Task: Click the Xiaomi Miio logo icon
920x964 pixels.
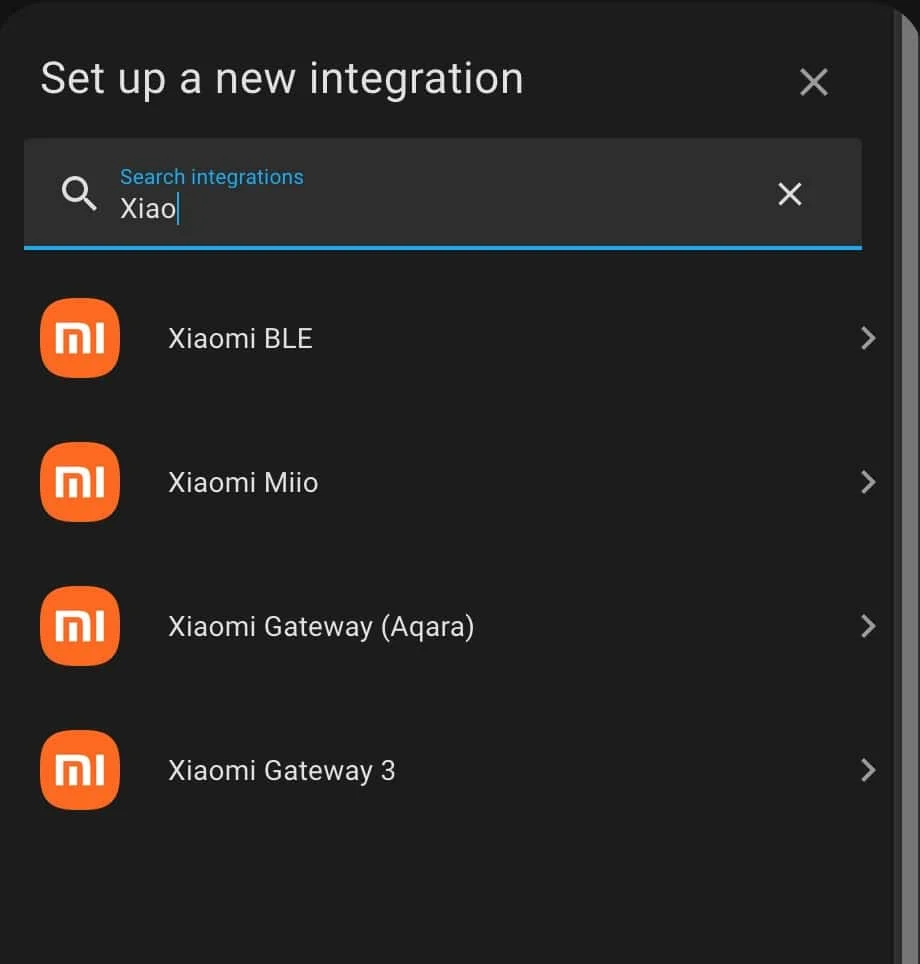Action: click(80, 482)
